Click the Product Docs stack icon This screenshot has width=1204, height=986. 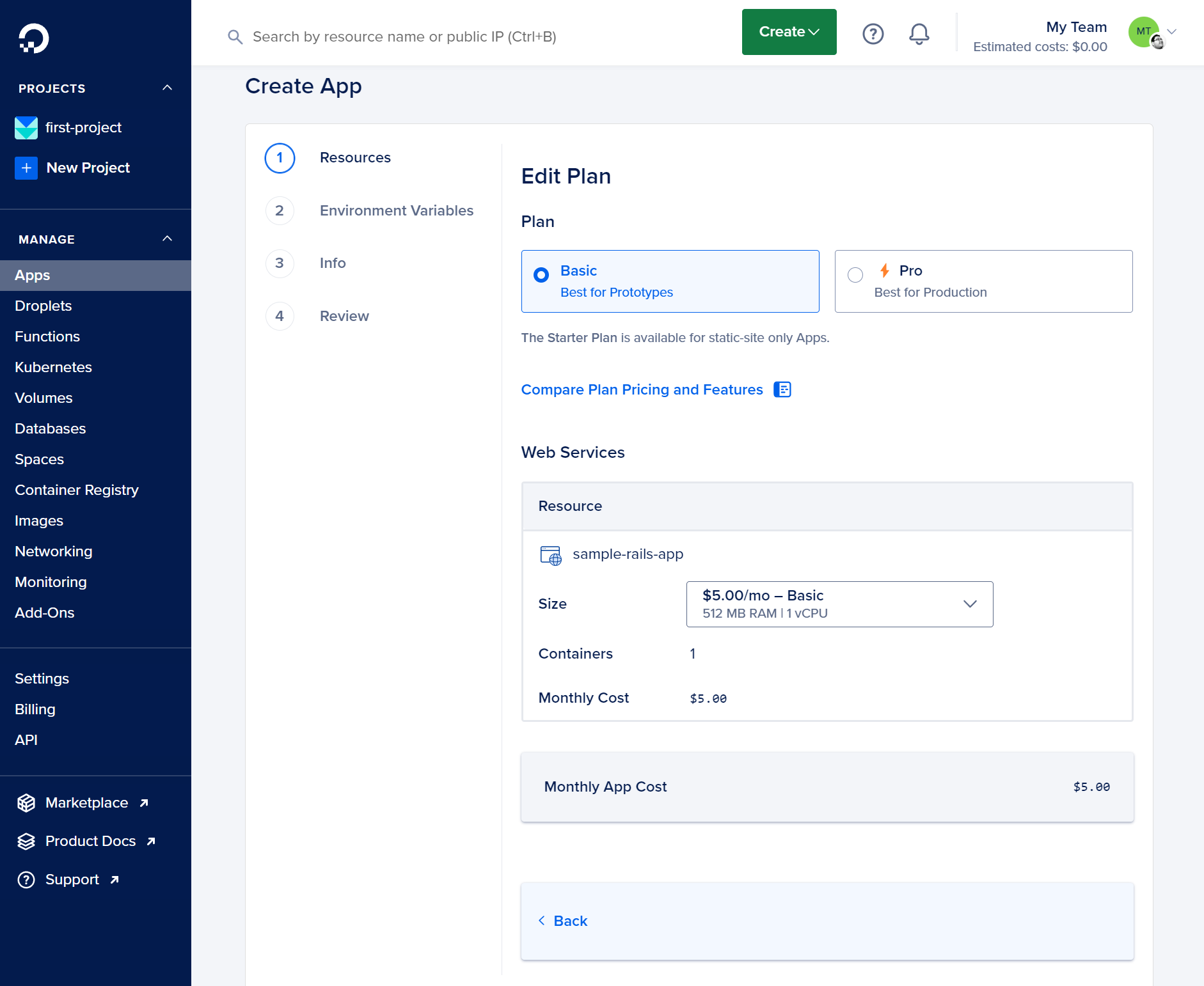click(x=26, y=841)
